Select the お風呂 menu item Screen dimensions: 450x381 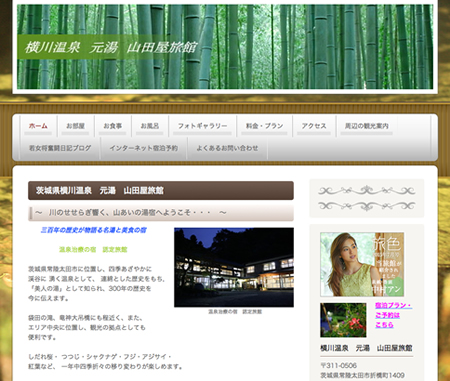(x=150, y=126)
